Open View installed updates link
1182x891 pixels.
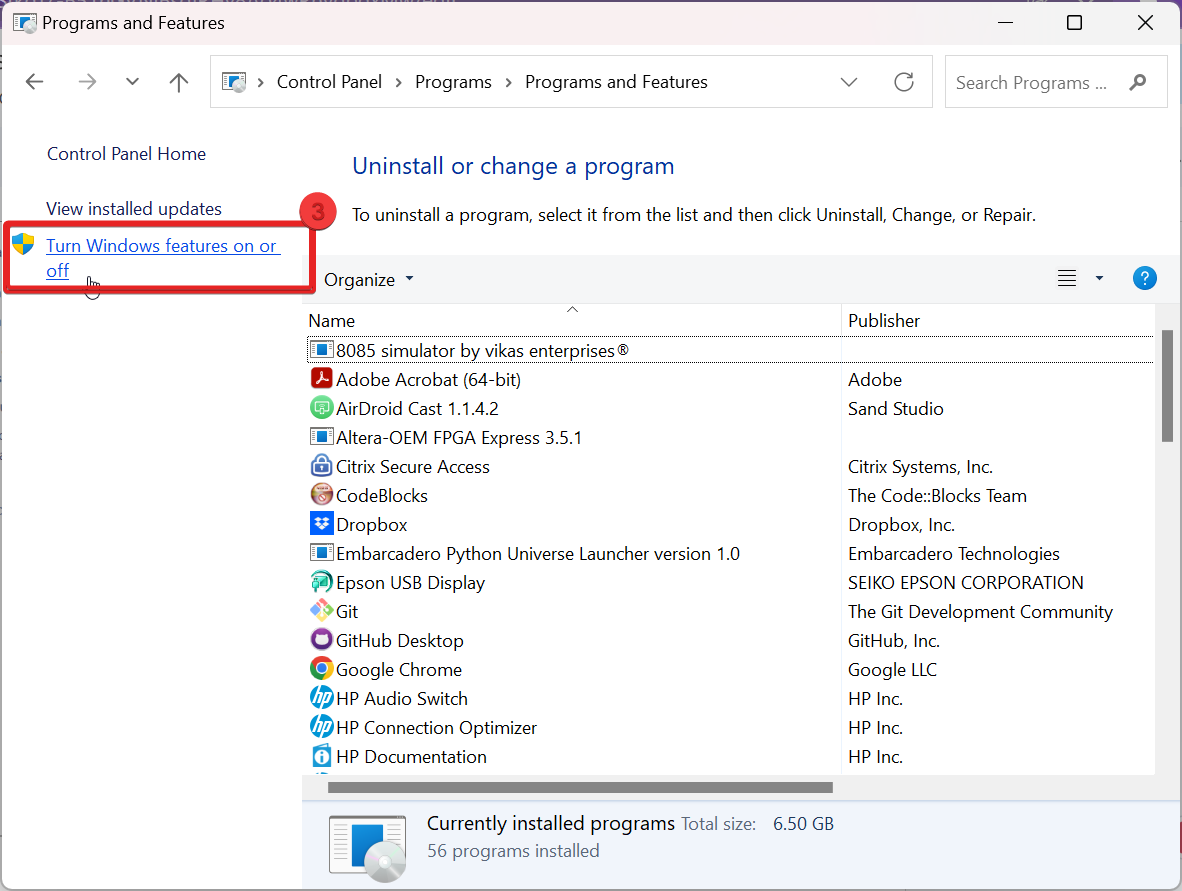(x=134, y=209)
